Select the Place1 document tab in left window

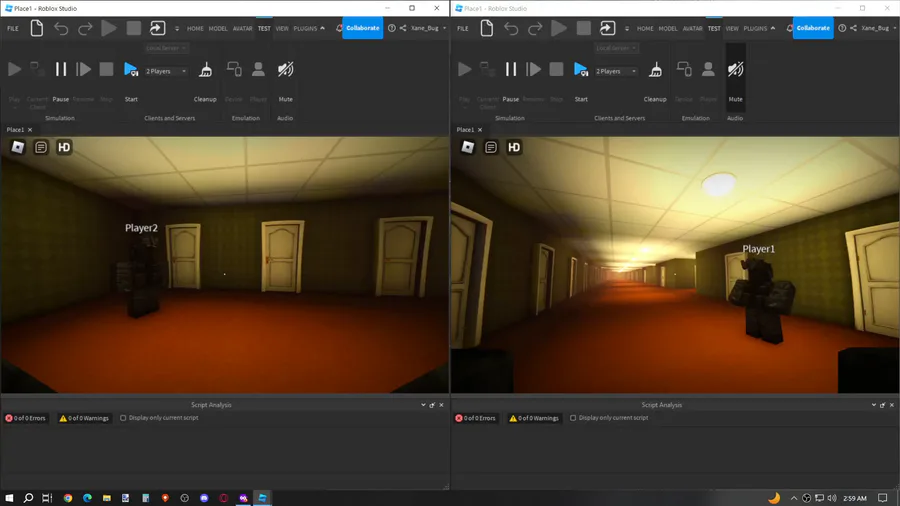pyautogui.click(x=15, y=130)
